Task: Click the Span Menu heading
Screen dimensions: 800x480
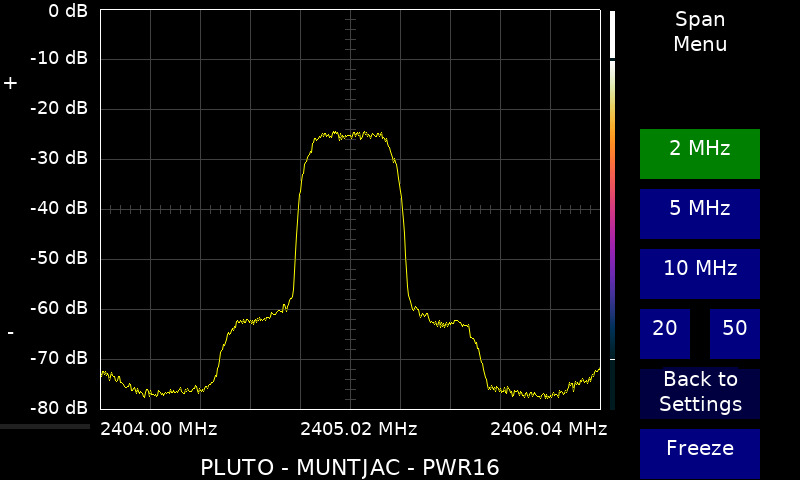Action: (x=699, y=32)
